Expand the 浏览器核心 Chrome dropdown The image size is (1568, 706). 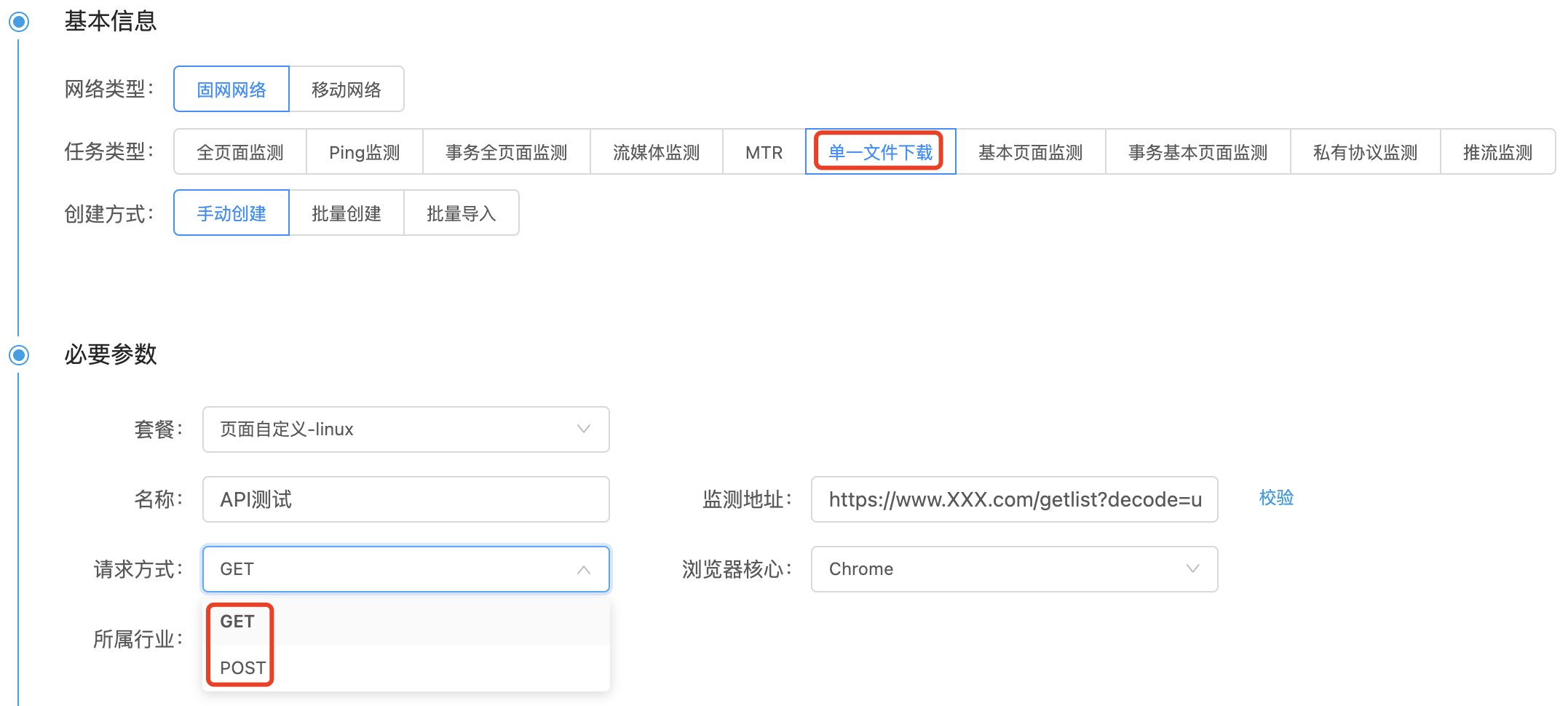tap(1013, 569)
